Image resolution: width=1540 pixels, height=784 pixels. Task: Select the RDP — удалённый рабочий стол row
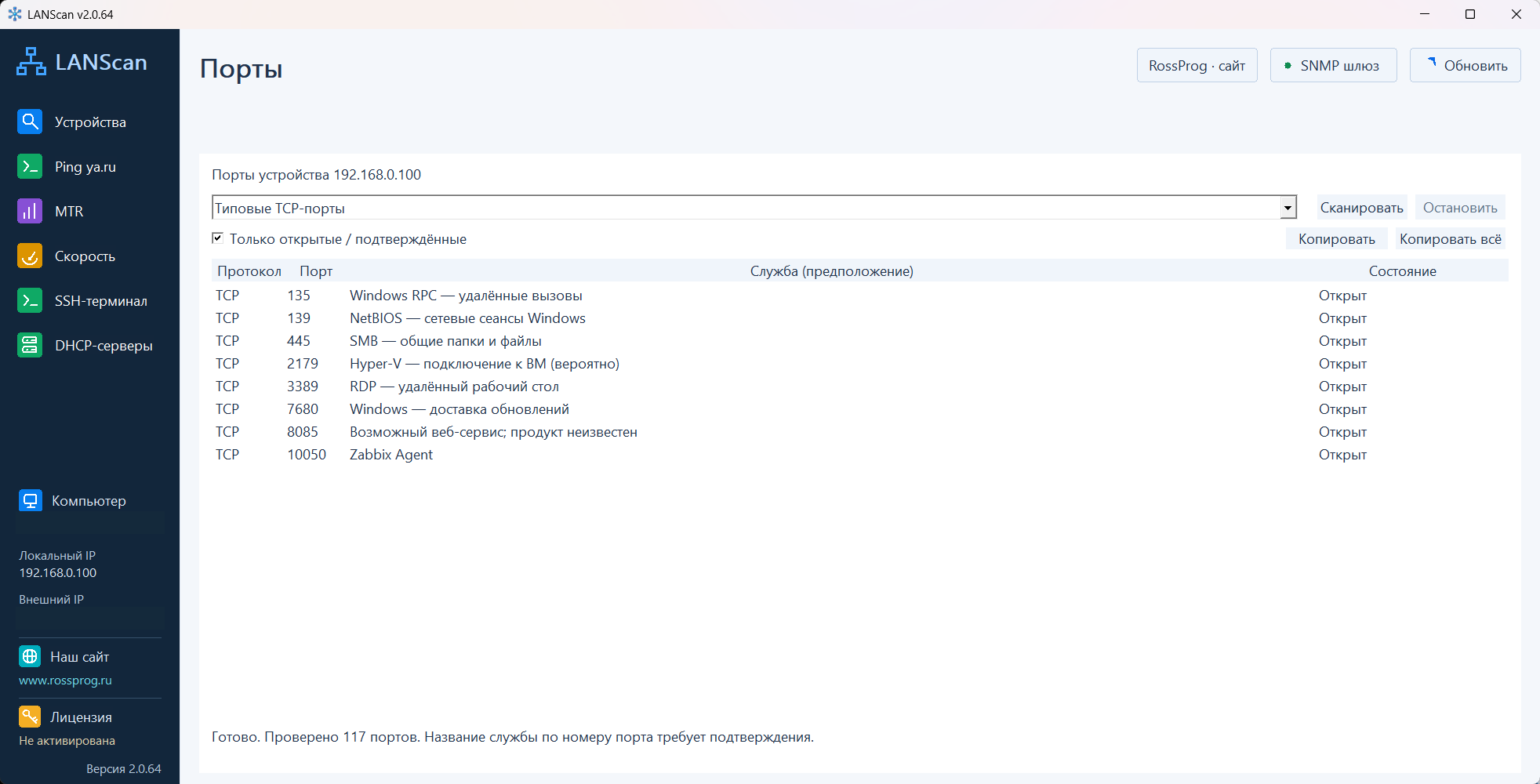860,387
